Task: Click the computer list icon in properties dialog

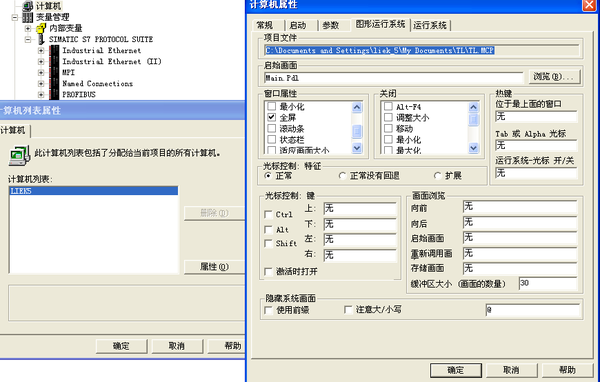Action: pyautogui.click(x=19, y=156)
